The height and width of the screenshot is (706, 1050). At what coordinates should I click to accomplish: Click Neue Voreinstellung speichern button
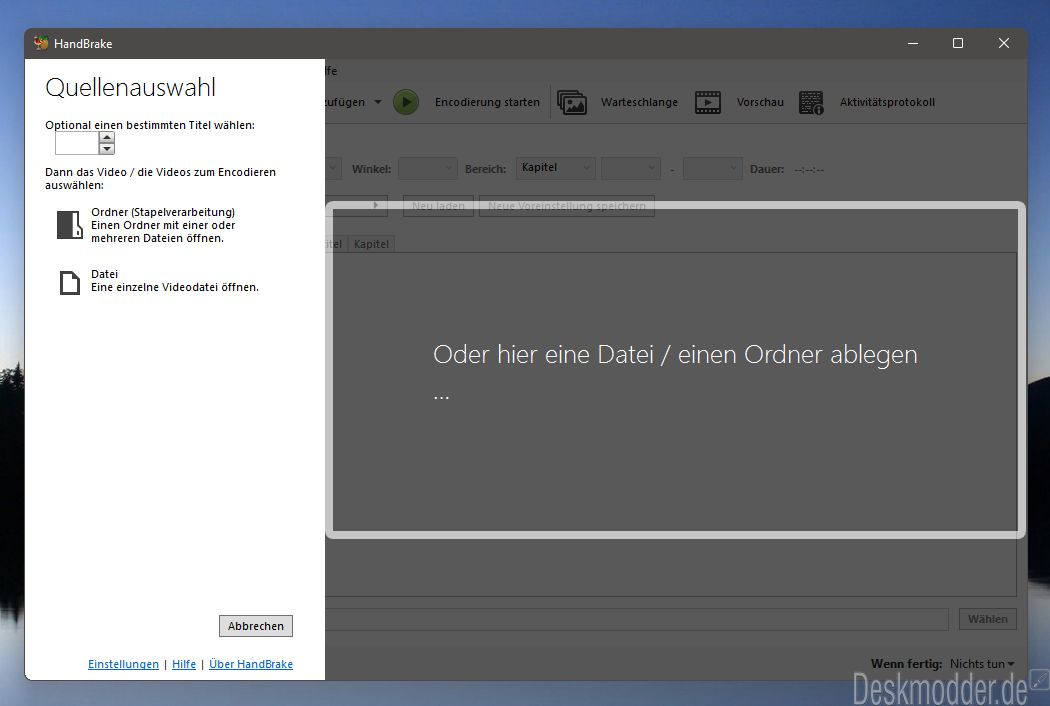(567, 206)
